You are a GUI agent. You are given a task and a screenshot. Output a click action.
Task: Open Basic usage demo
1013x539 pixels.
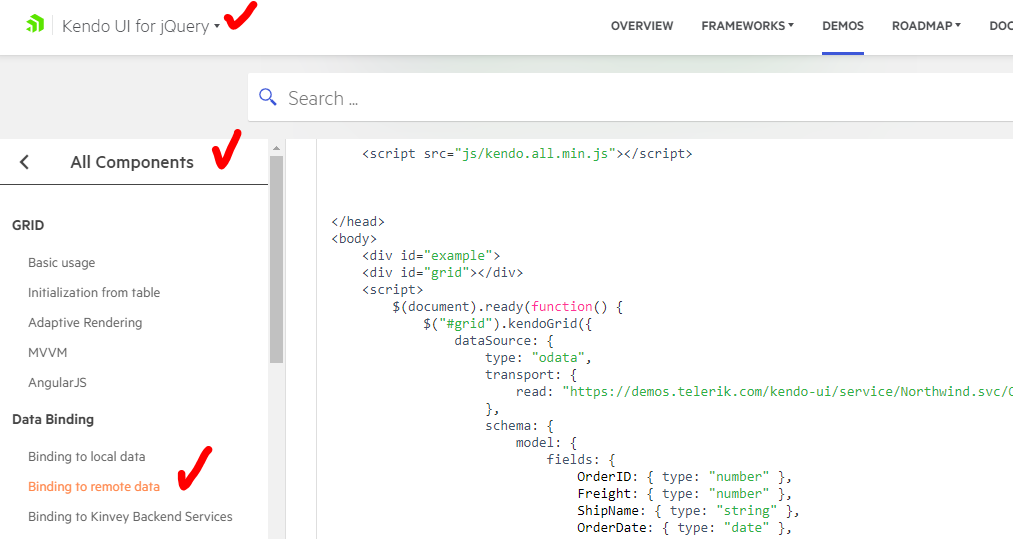tap(61, 263)
